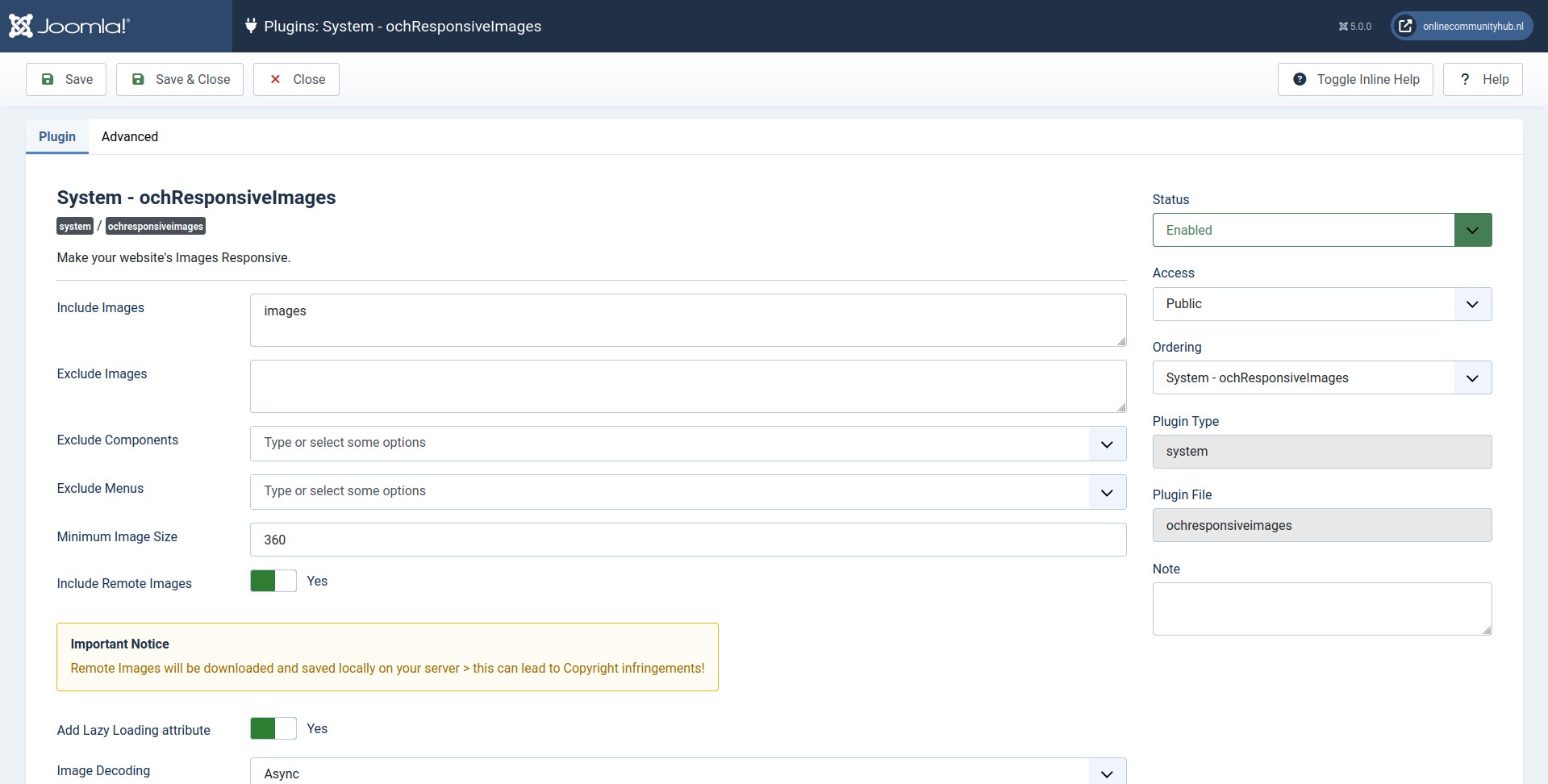Screen dimensions: 1548x784
Task: Click Save & Close button
Action: pos(180,79)
